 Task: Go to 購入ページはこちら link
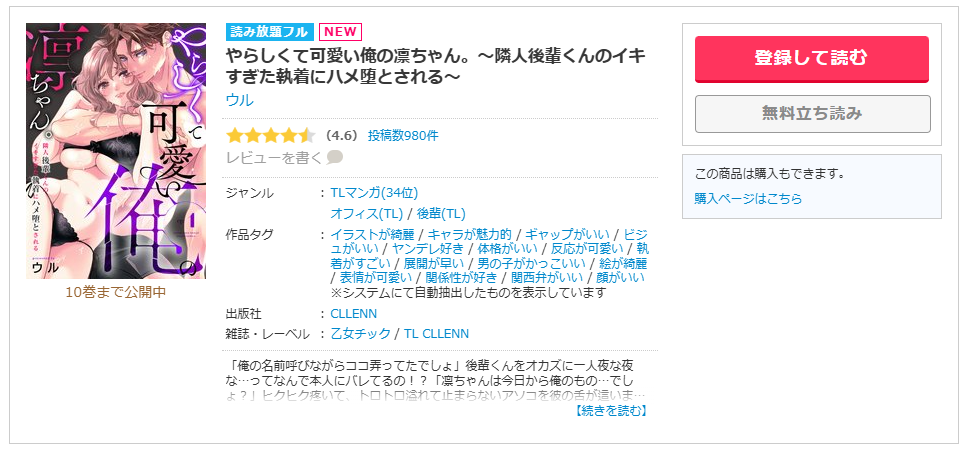(x=748, y=198)
